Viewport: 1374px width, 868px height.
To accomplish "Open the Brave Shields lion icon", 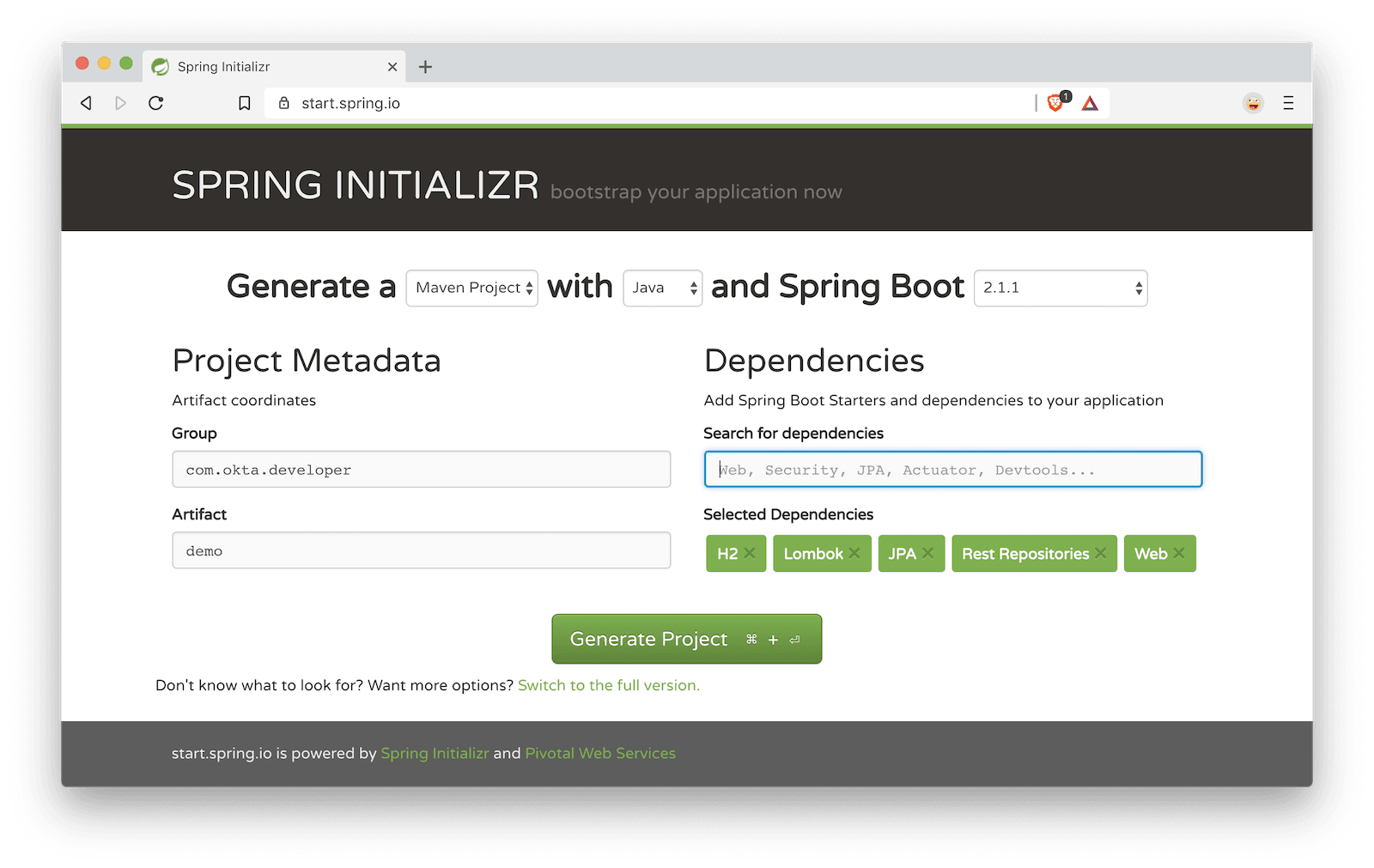I will [1057, 102].
